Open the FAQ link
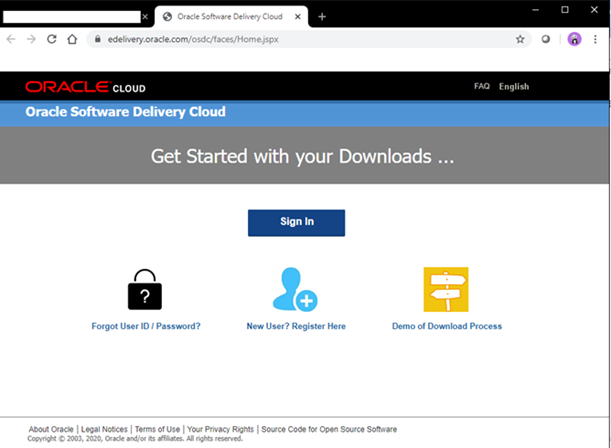This screenshot has height=448, width=611. 482,86
